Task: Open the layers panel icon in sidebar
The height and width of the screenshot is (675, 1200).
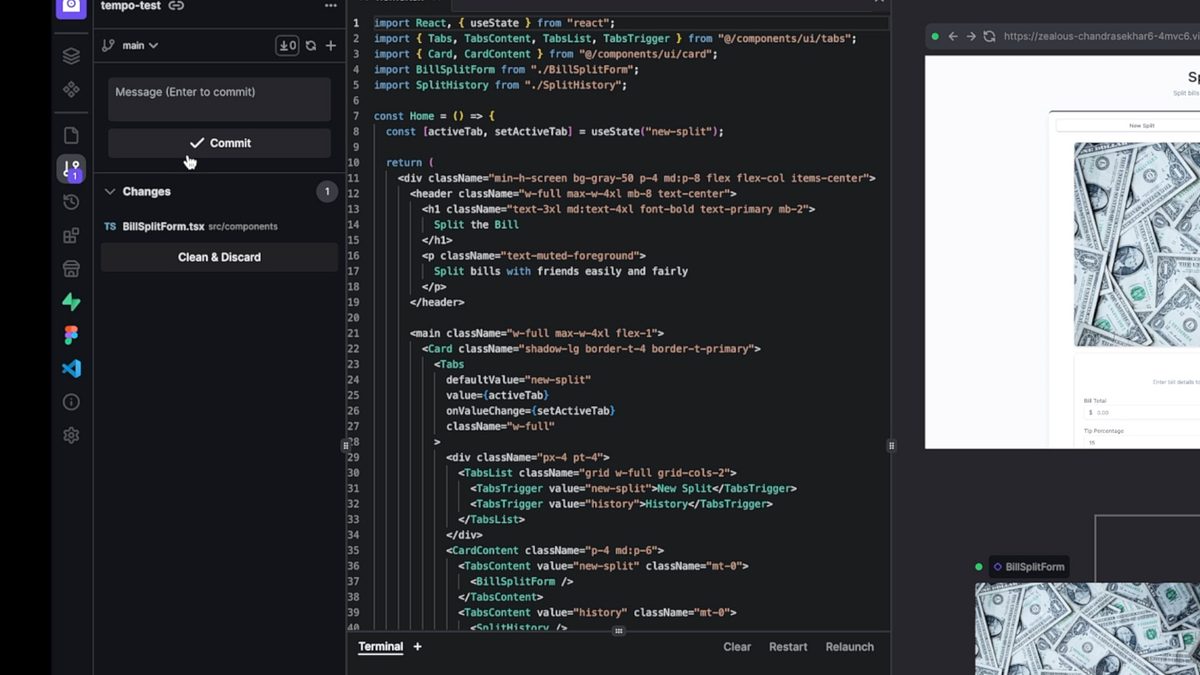Action: pos(71,56)
